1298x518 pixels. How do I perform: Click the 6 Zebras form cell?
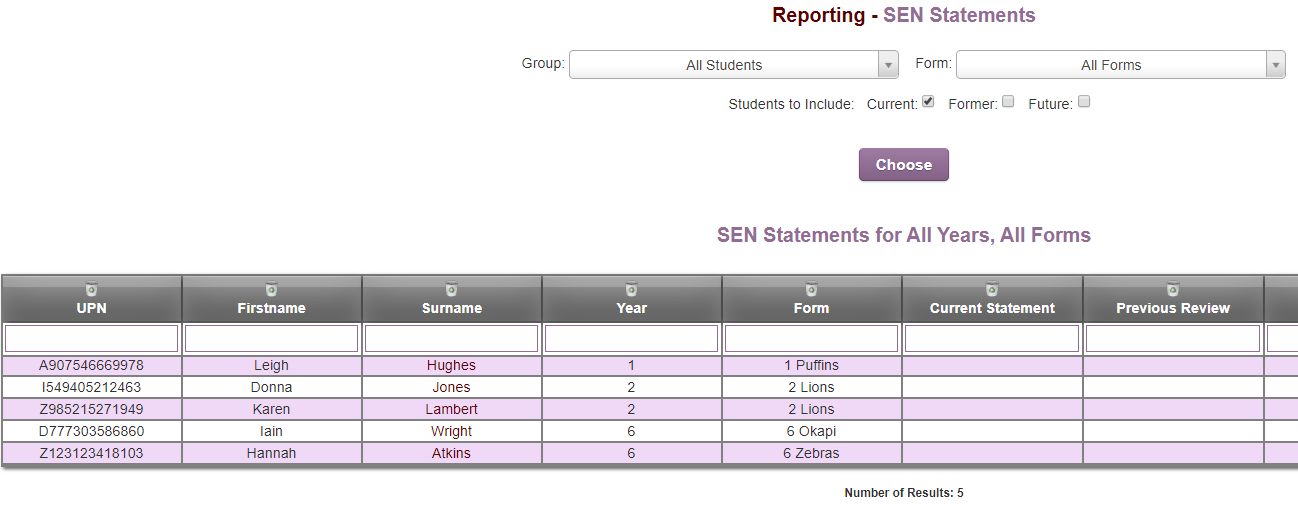[811, 453]
